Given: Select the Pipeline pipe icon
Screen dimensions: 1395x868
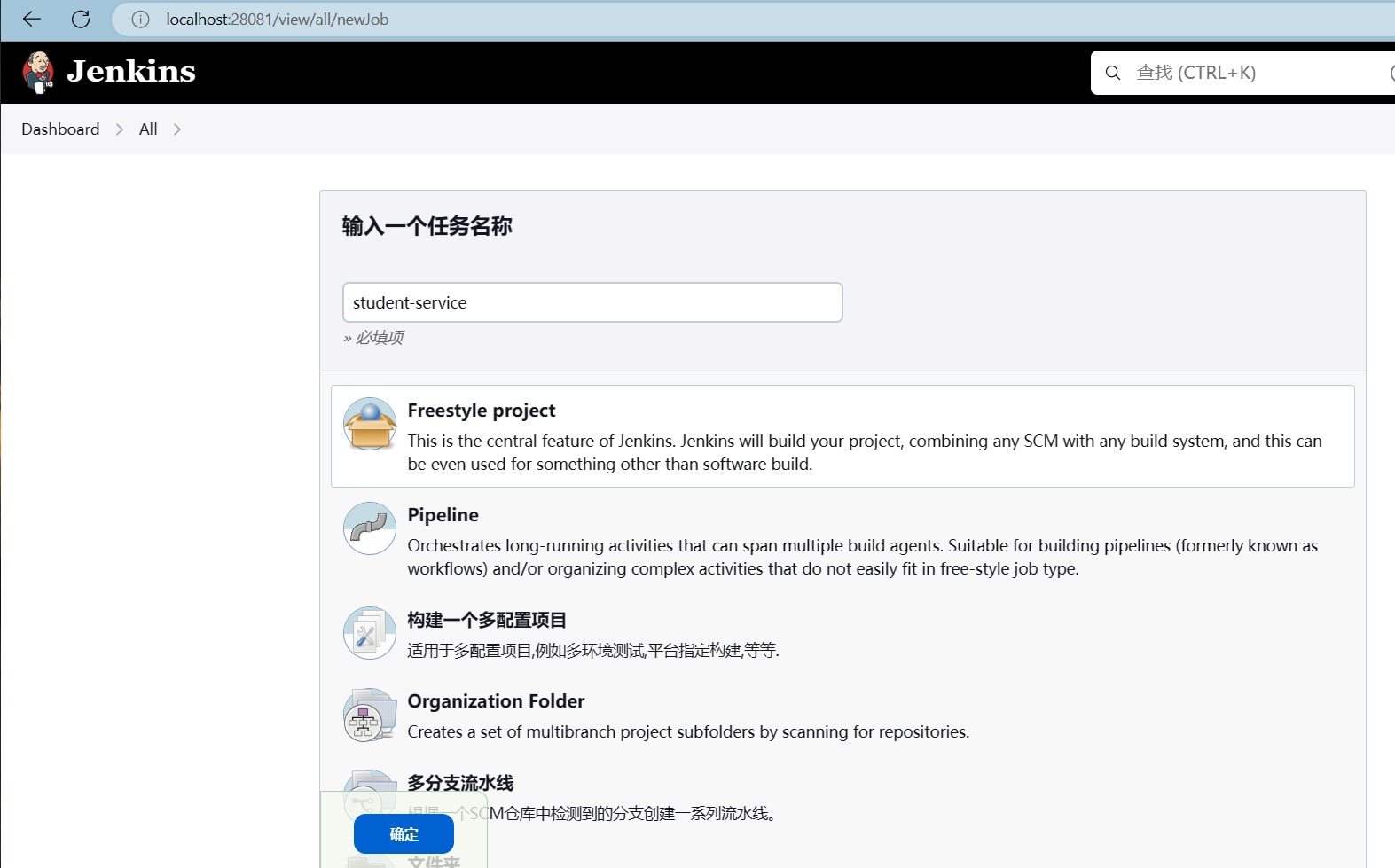Looking at the screenshot, I should 370,528.
